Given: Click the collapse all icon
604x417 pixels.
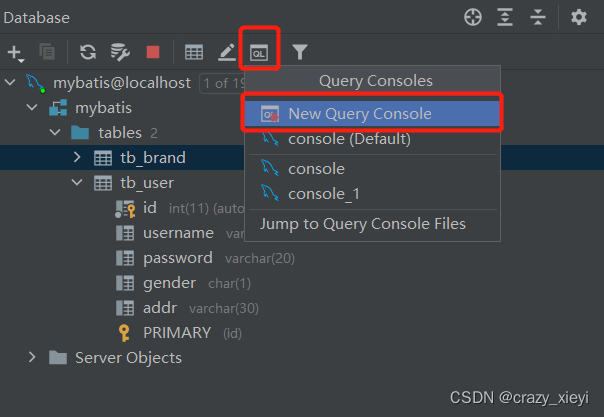Looking at the screenshot, I should pyautogui.click(x=538, y=17).
